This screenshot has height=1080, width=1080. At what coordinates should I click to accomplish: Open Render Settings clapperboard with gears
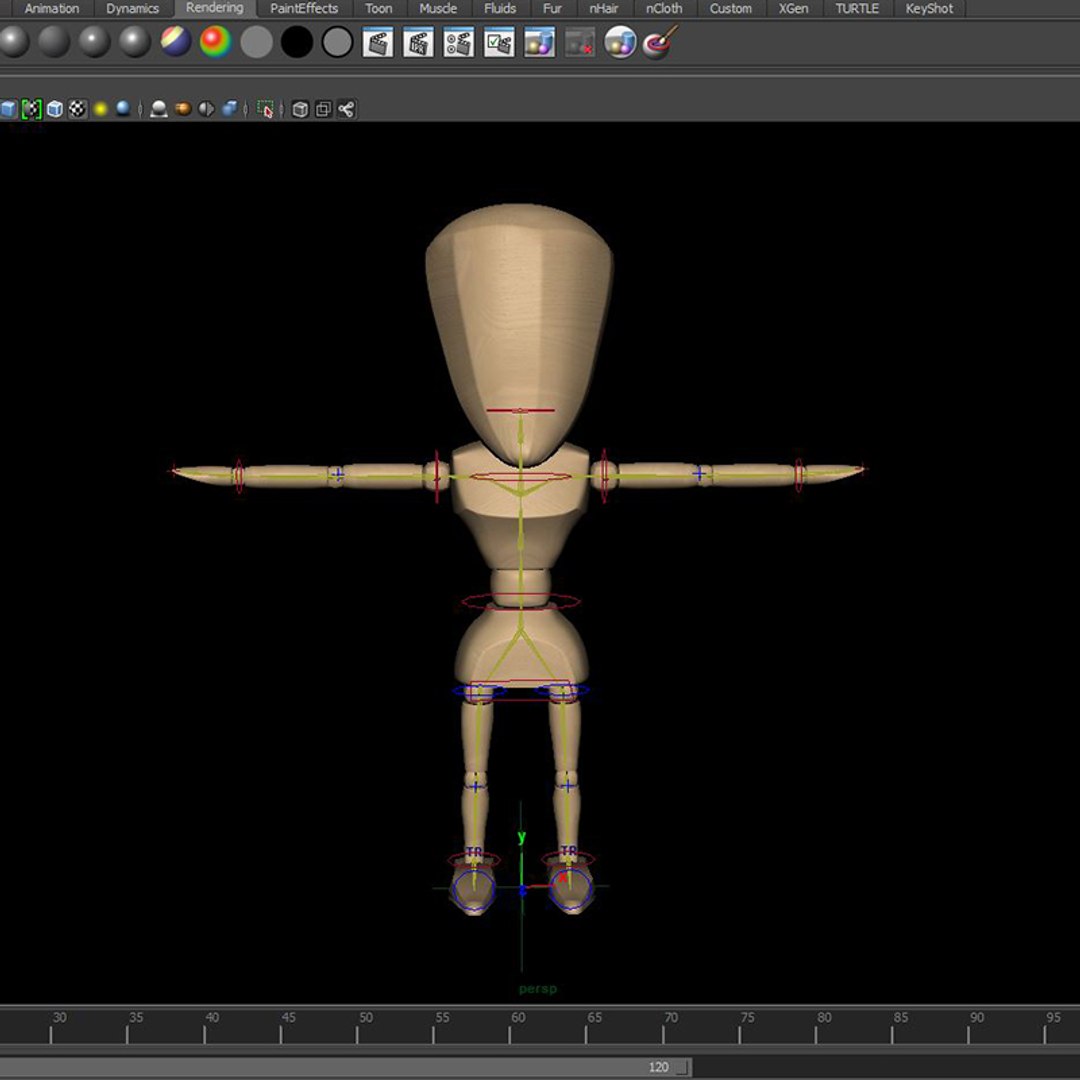[x=458, y=42]
